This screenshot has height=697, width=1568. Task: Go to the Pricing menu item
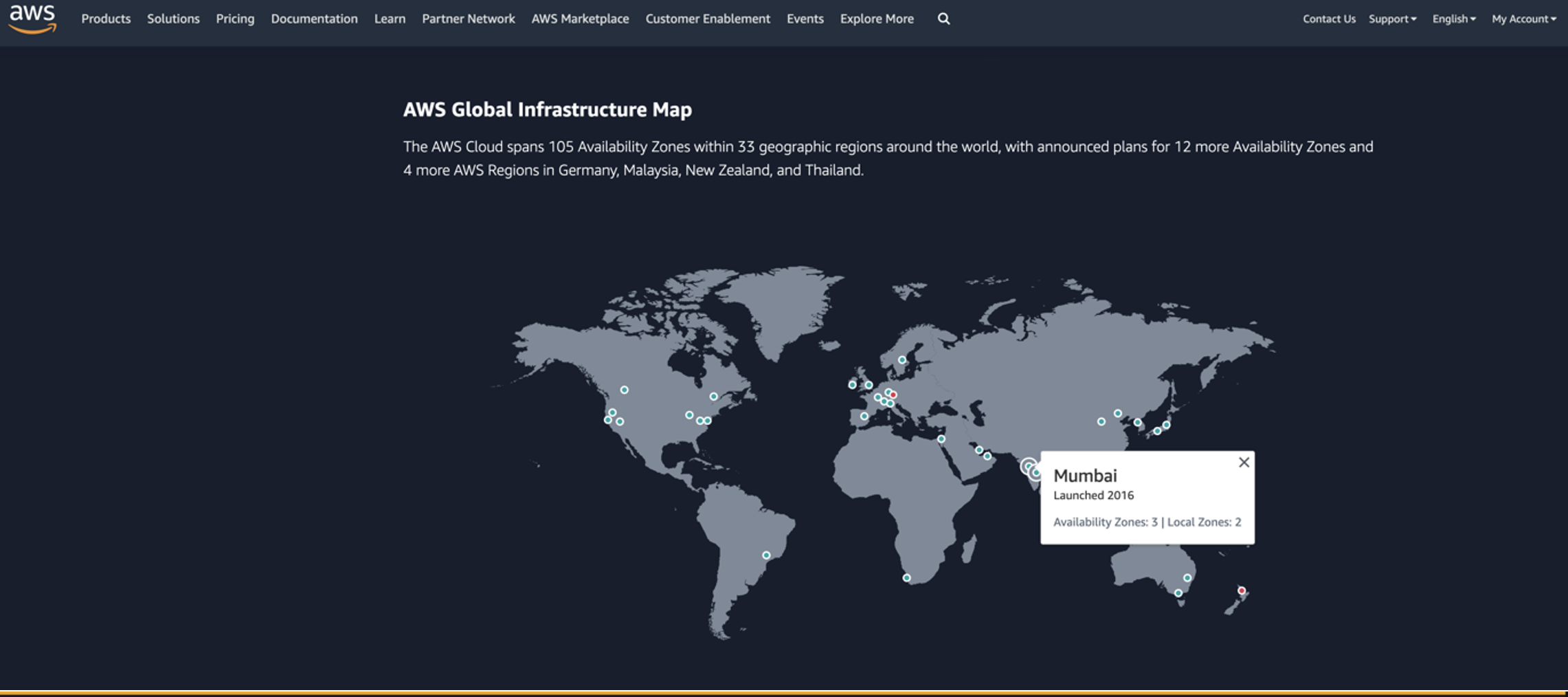tap(235, 19)
